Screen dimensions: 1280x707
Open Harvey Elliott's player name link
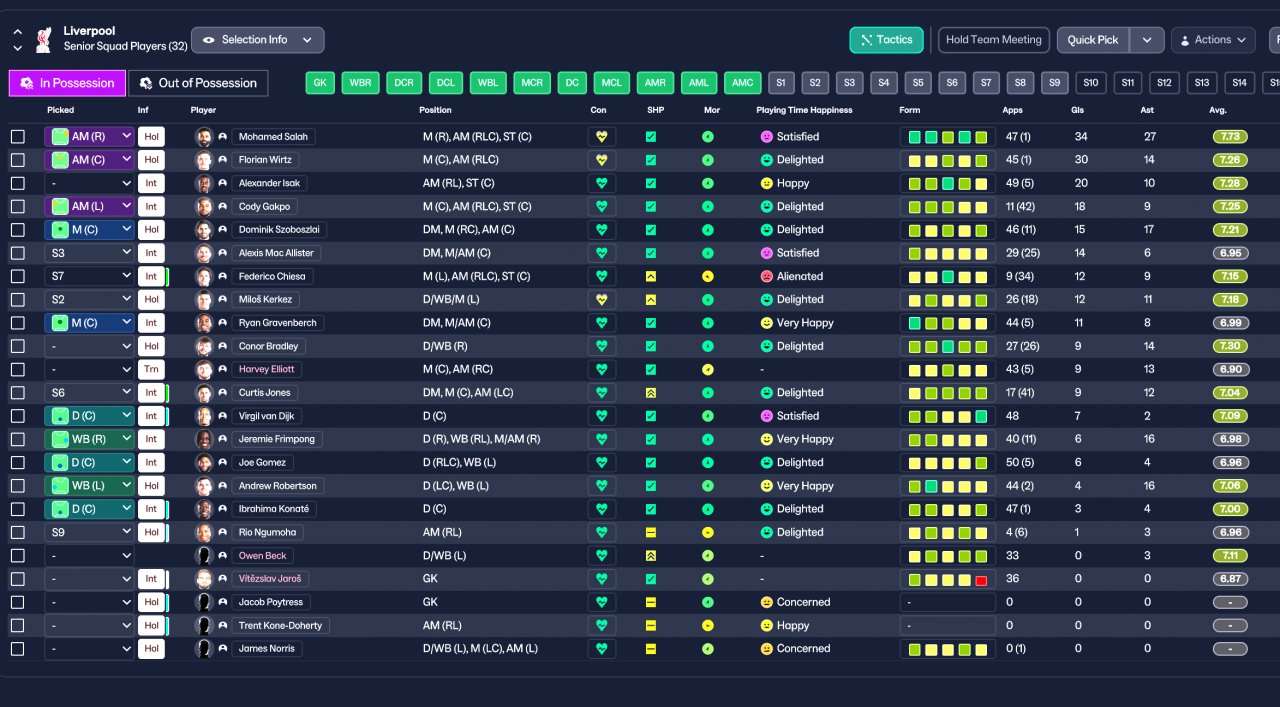tap(266, 369)
